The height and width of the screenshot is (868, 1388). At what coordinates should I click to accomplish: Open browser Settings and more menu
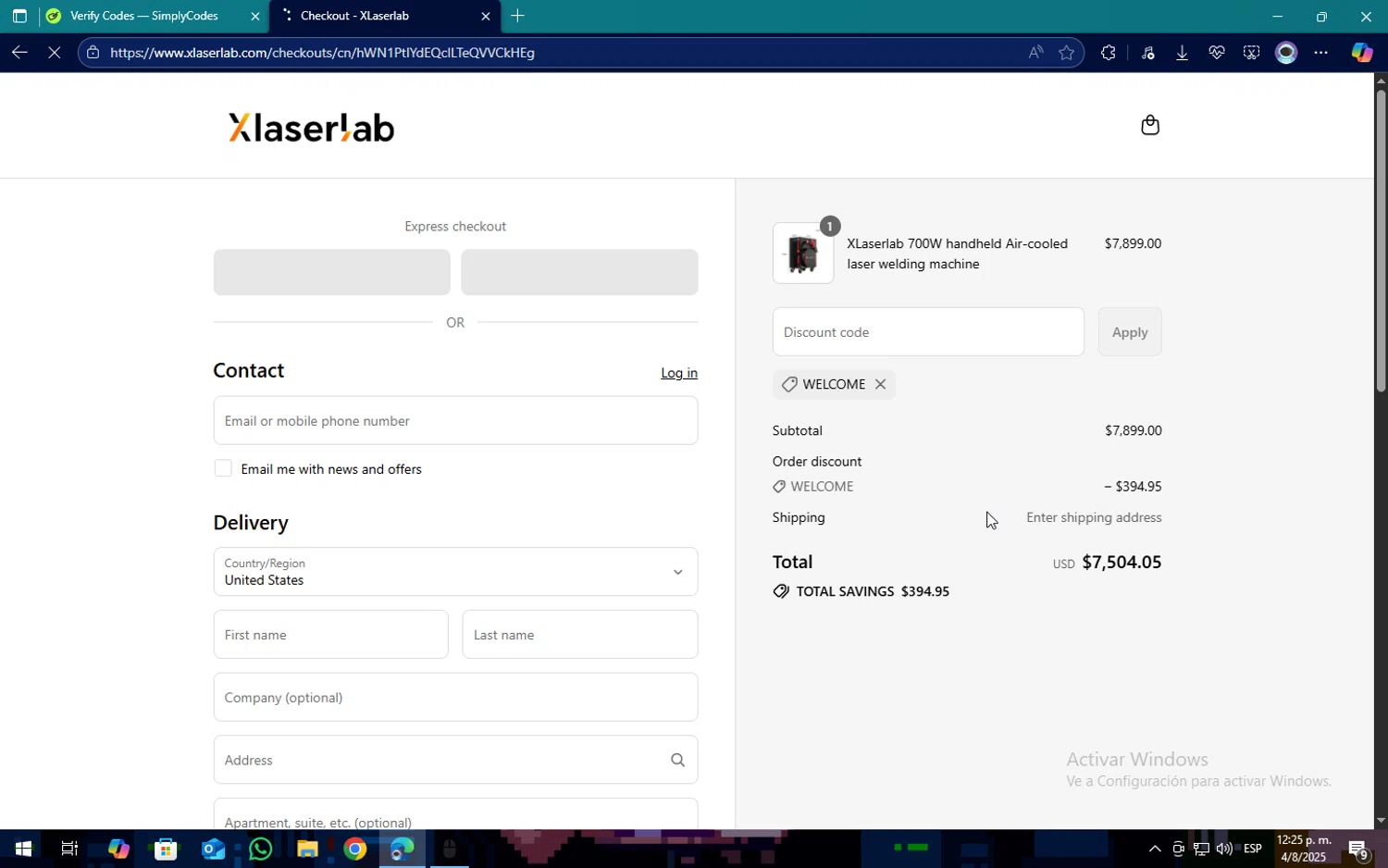tap(1321, 53)
